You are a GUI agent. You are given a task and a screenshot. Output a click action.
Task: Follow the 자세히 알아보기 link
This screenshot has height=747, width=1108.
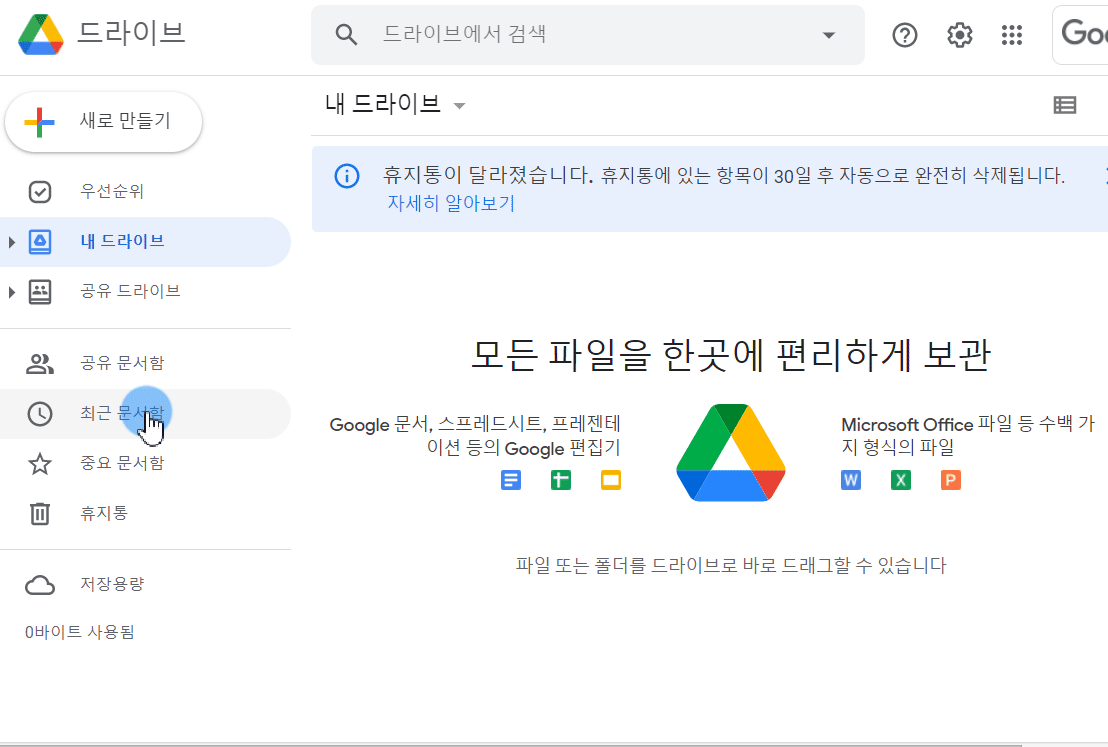click(x=451, y=204)
